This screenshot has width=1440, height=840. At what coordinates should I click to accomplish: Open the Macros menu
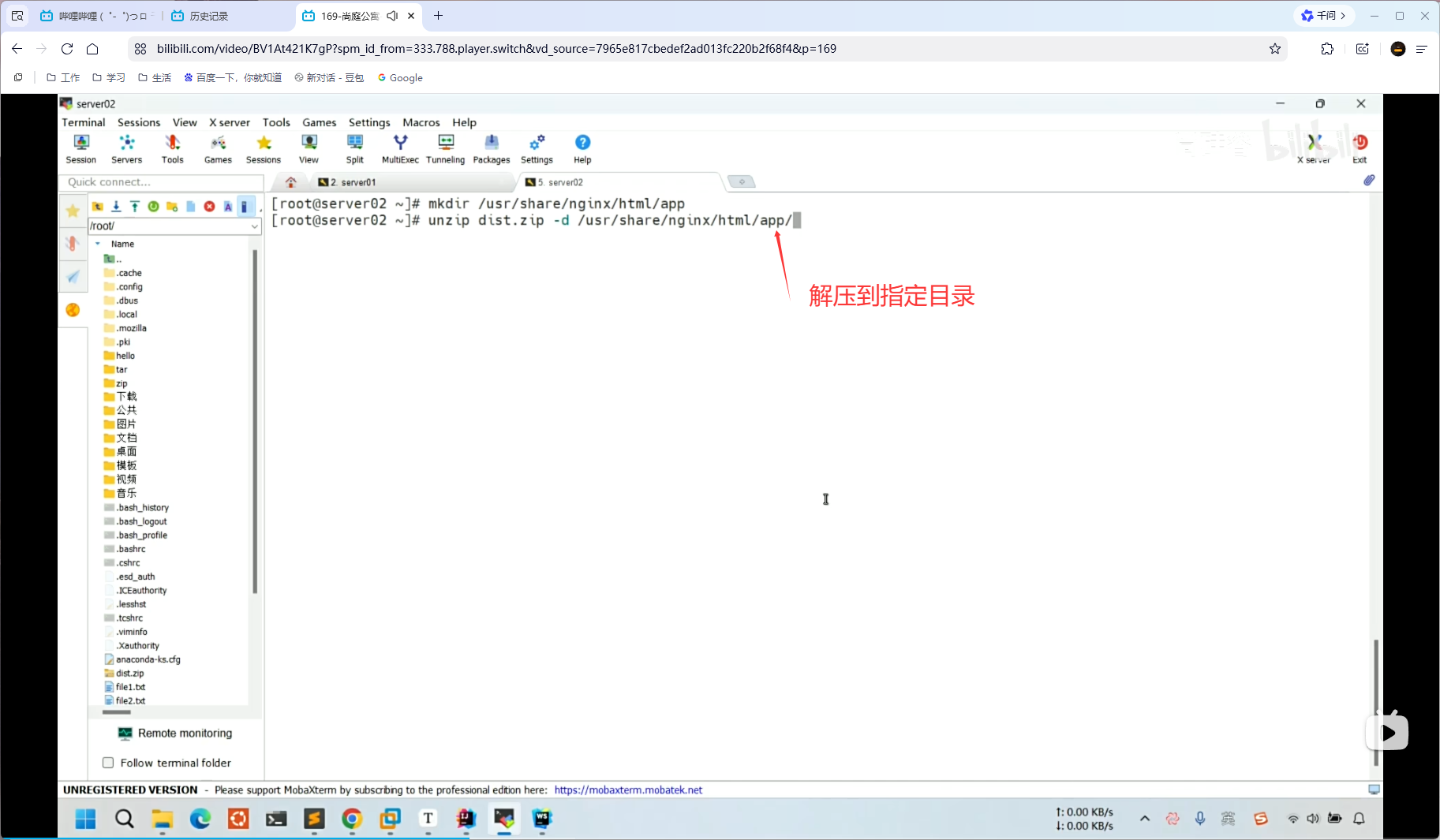click(421, 122)
